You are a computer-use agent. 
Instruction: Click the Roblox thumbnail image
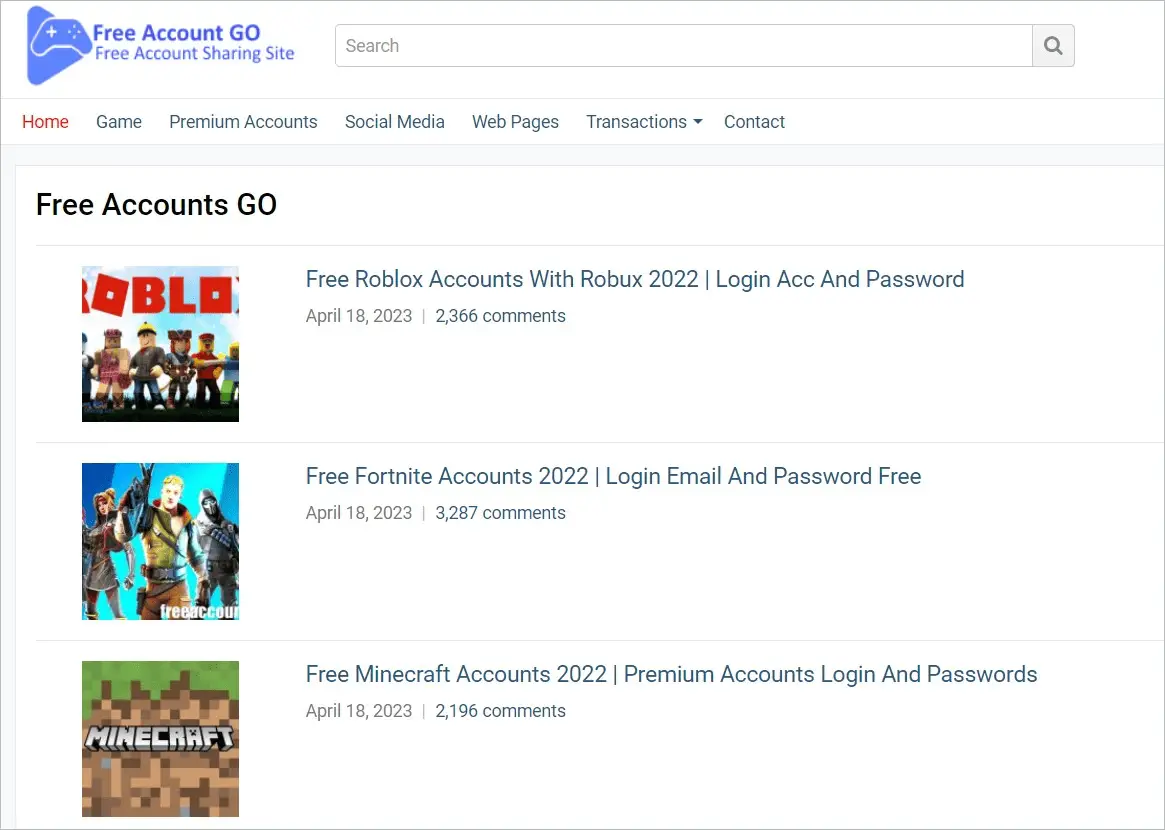point(160,344)
